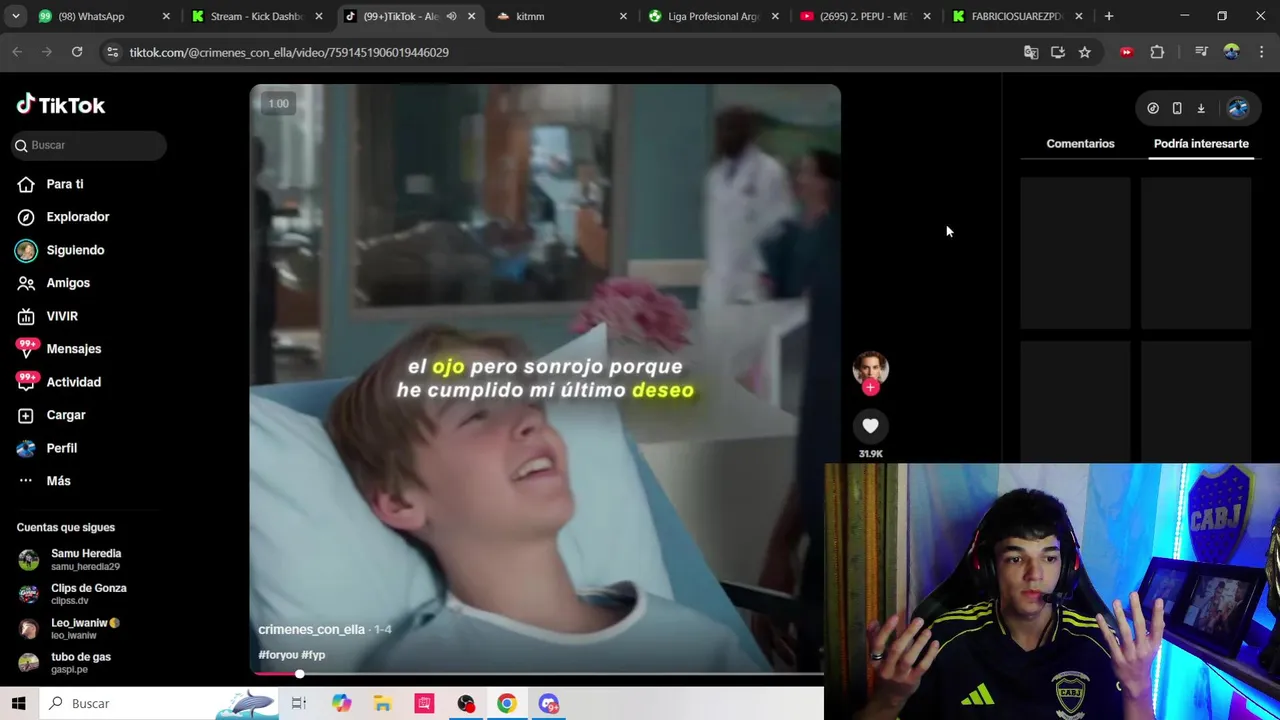The image size is (1280, 720).
Task: Go back to the previous page
Action: point(17,52)
